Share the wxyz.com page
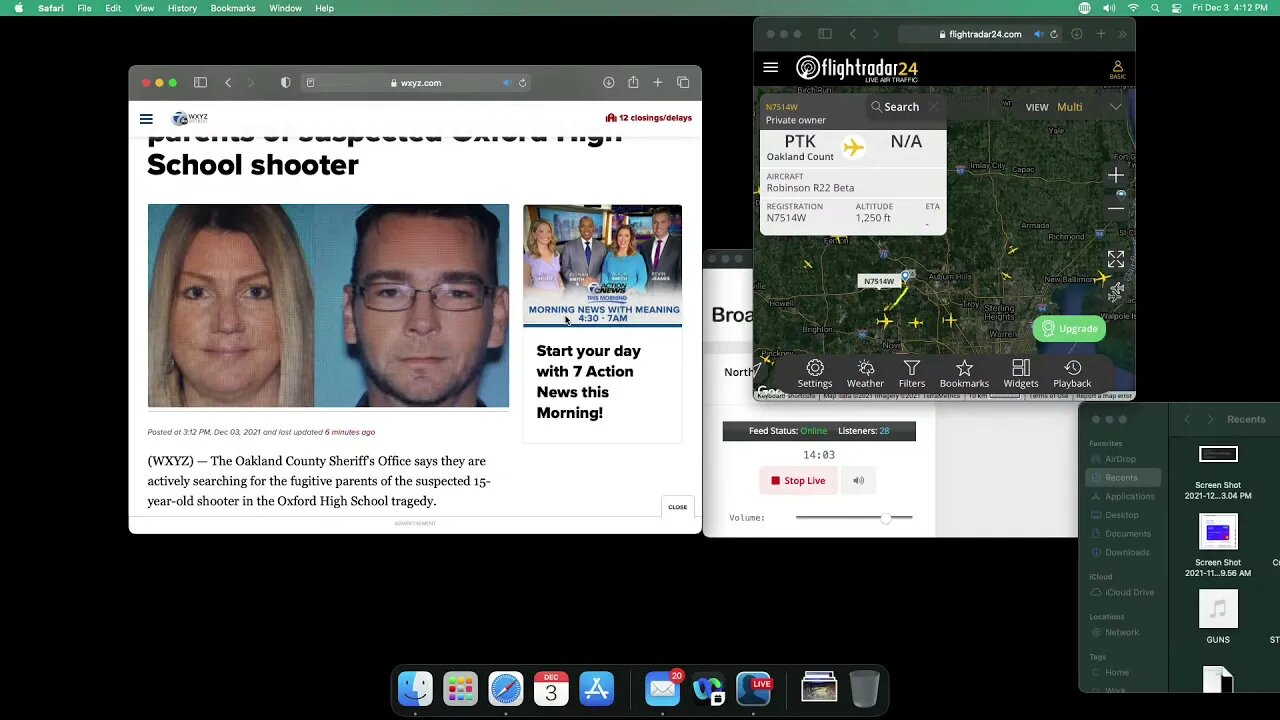Viewport: 1280px width, 720px height. (633, 83)
